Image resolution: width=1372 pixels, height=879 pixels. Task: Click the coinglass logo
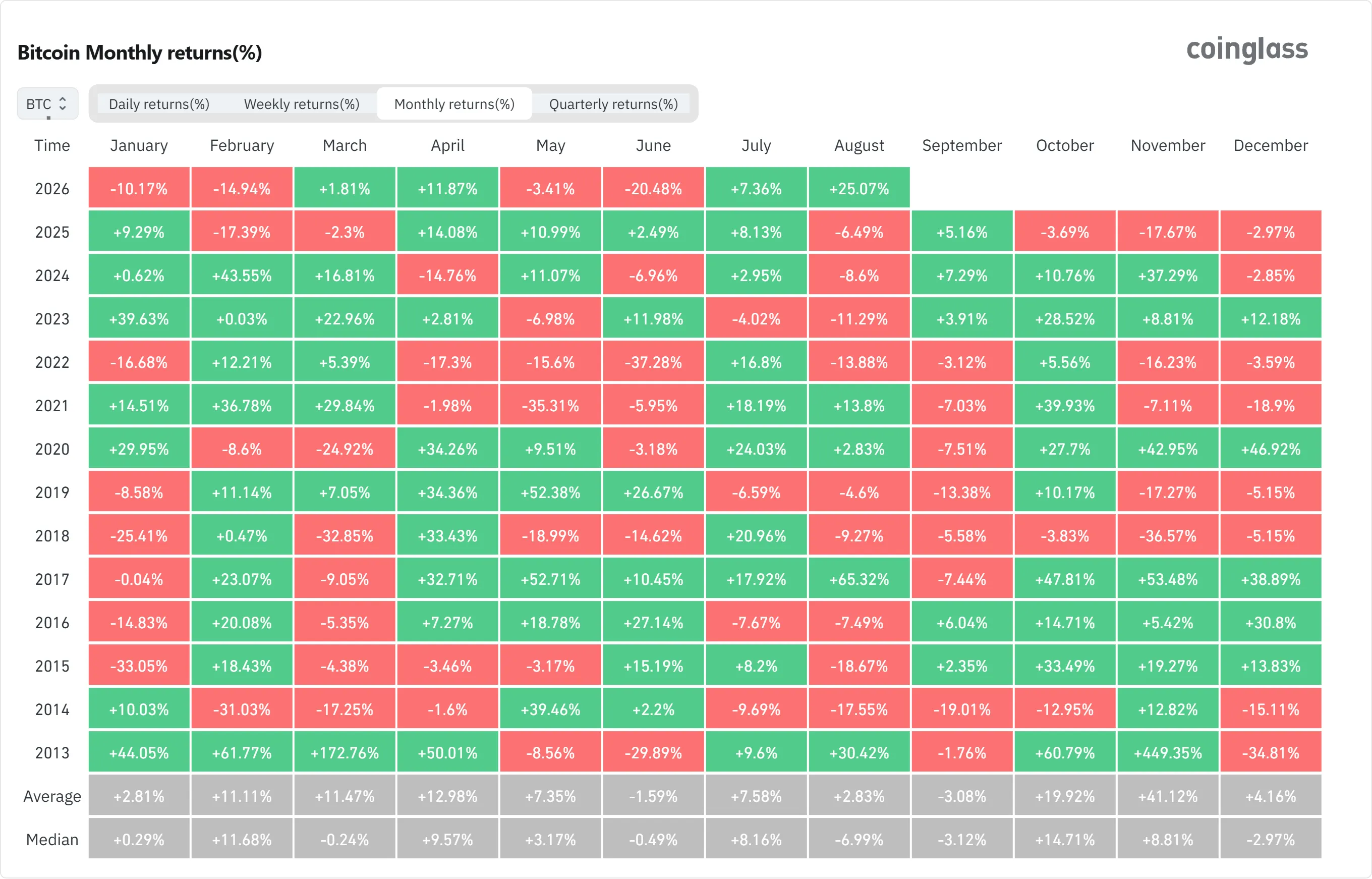(x=1247, y=49)
